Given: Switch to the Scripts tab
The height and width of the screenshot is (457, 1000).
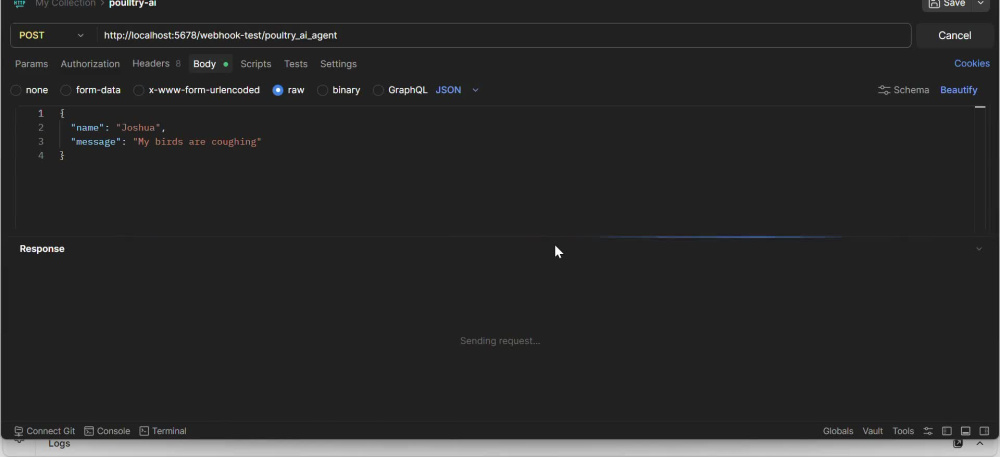Looking at the screenshot, I should pos(256,64).
